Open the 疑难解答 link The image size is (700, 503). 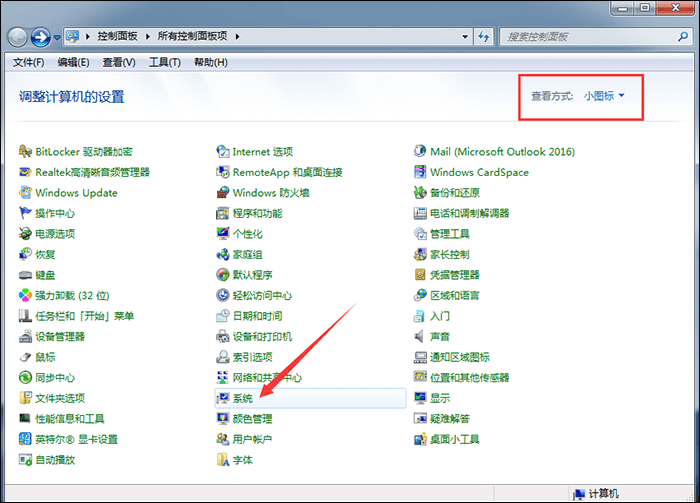(450, 419)
